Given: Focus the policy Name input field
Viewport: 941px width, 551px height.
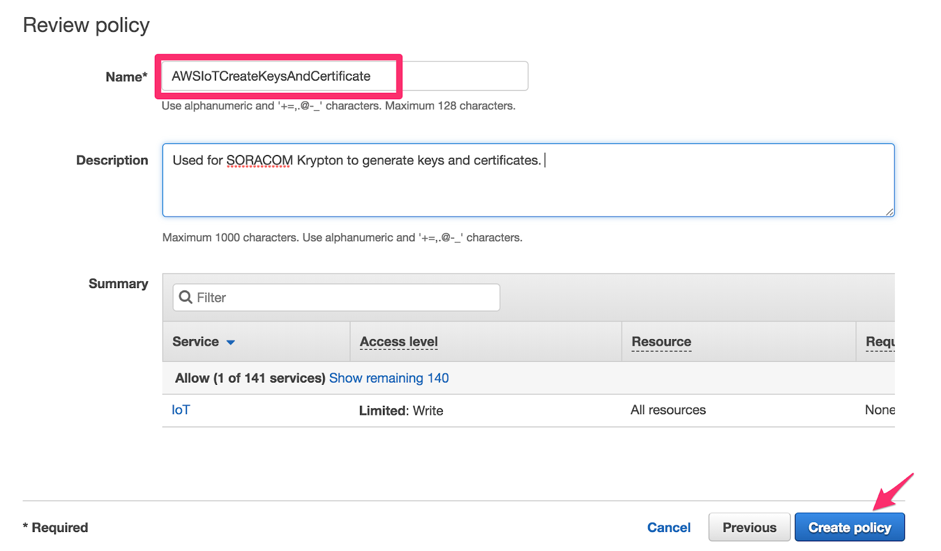Looking at the screenshot, I should 343,76.
